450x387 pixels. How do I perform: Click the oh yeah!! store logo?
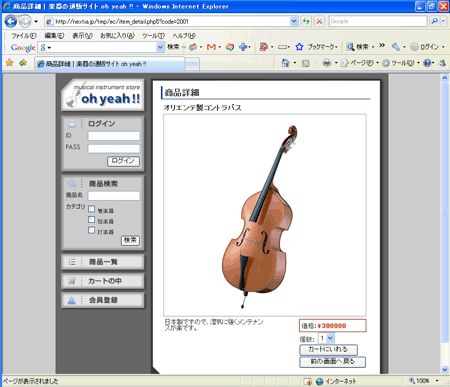point(103,95)
